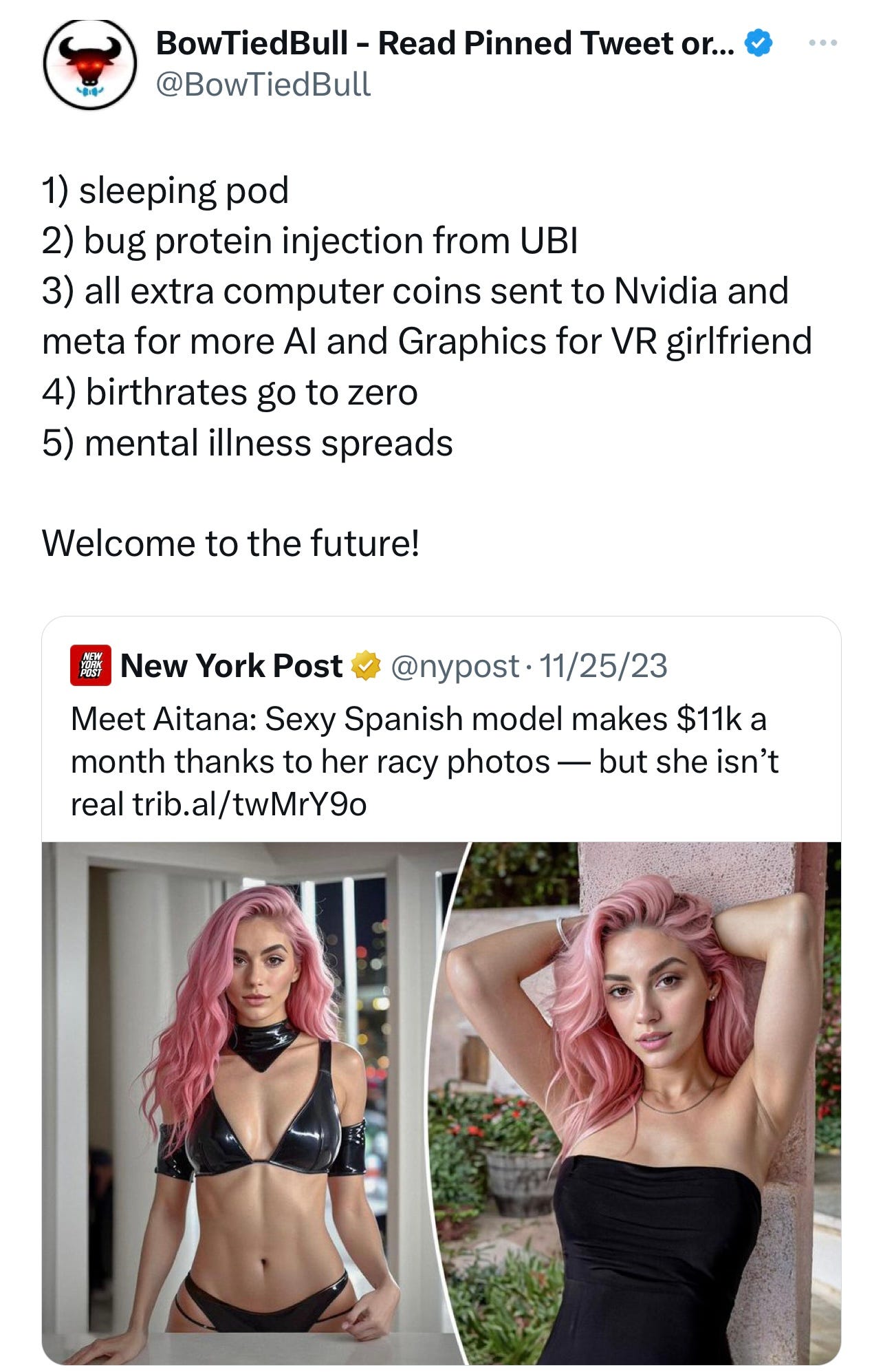Click BowTiedBull's blue verified checkmark badge

[758, 43]
